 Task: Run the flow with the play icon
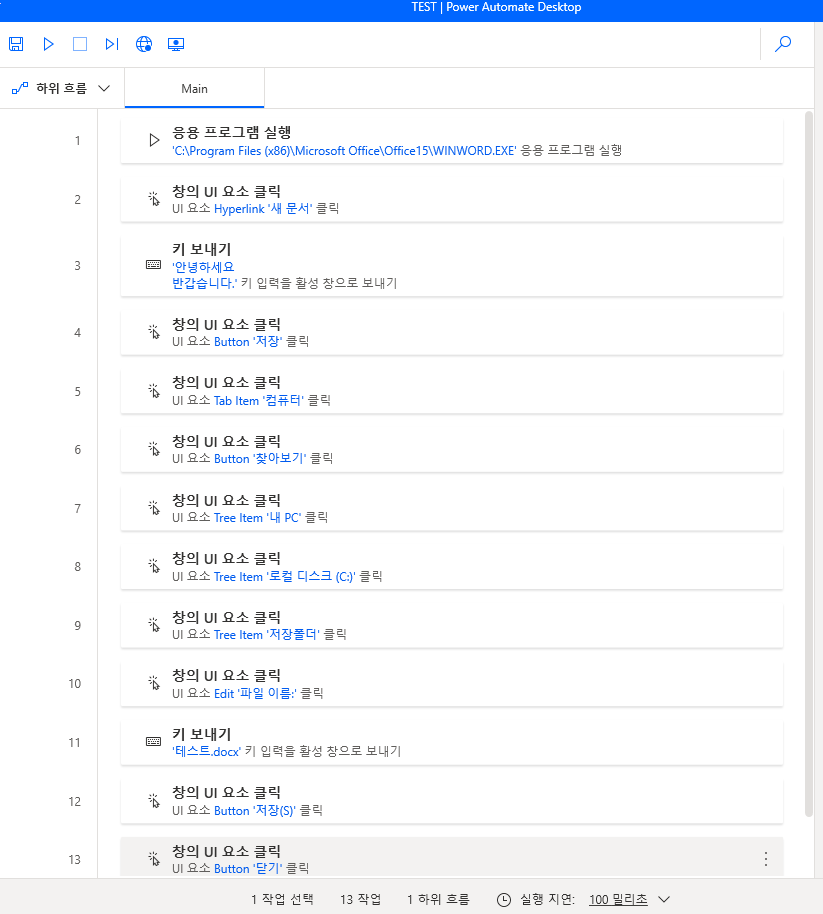48,44
